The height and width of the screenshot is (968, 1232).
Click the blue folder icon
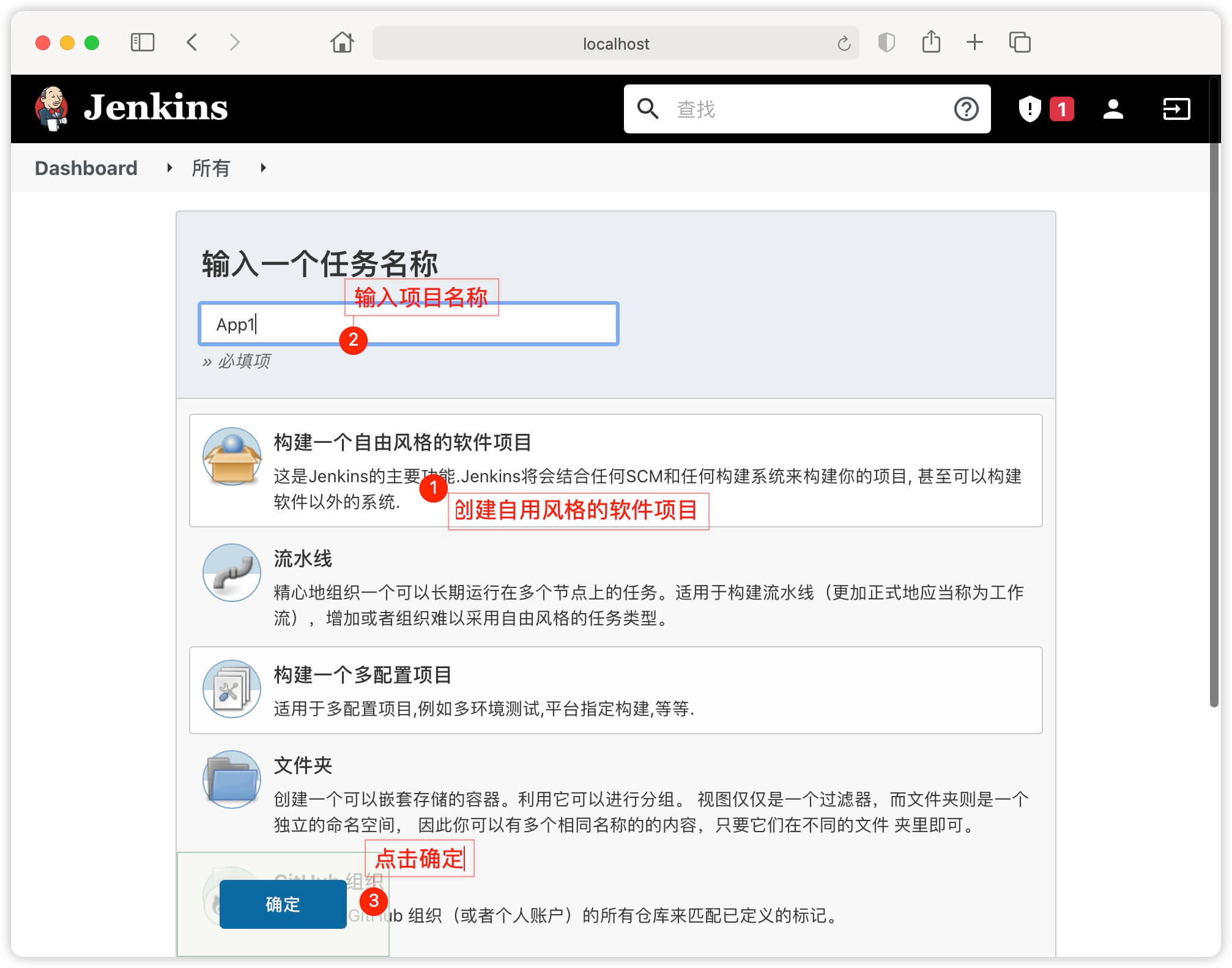[x=232, y=780]
